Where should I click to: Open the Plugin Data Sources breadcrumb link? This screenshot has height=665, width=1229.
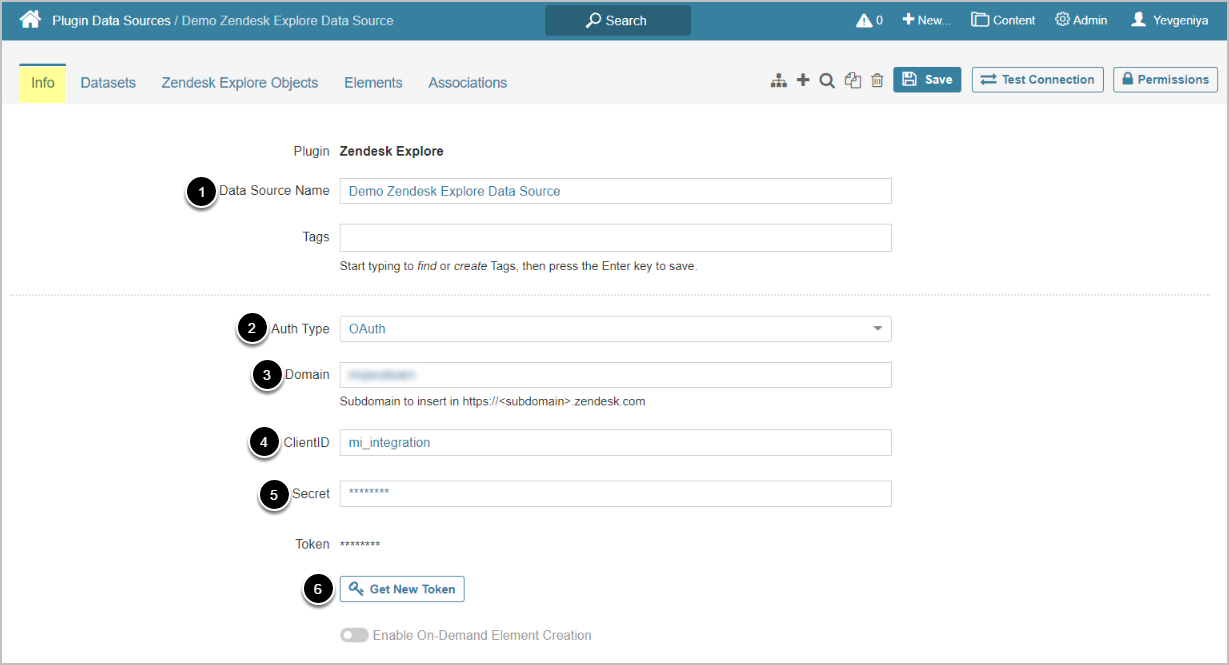[x=111, y=20]
